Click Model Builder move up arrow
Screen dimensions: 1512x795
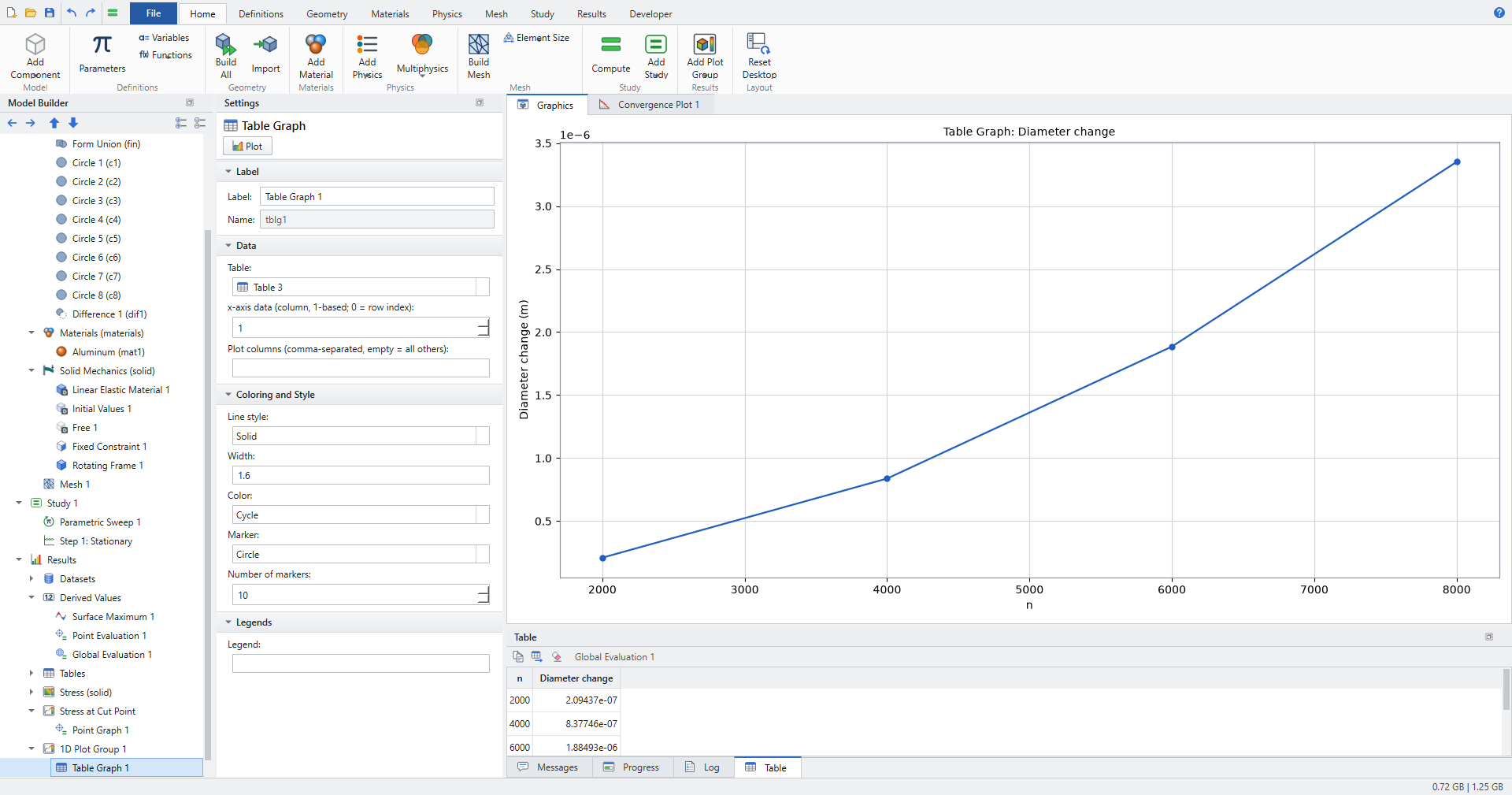(x=54, y=123)
